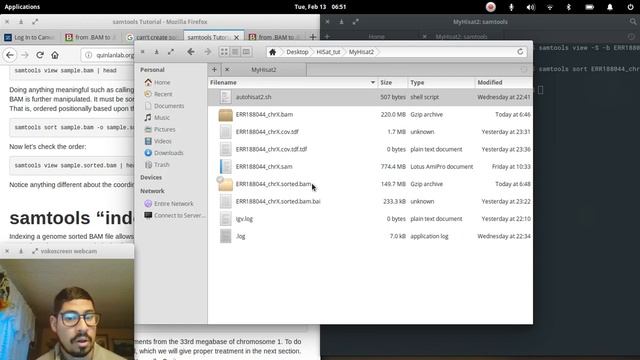This screenshot has height=360, width=640.
Task: Sort files by the Size column
Action: click(393, 82)
